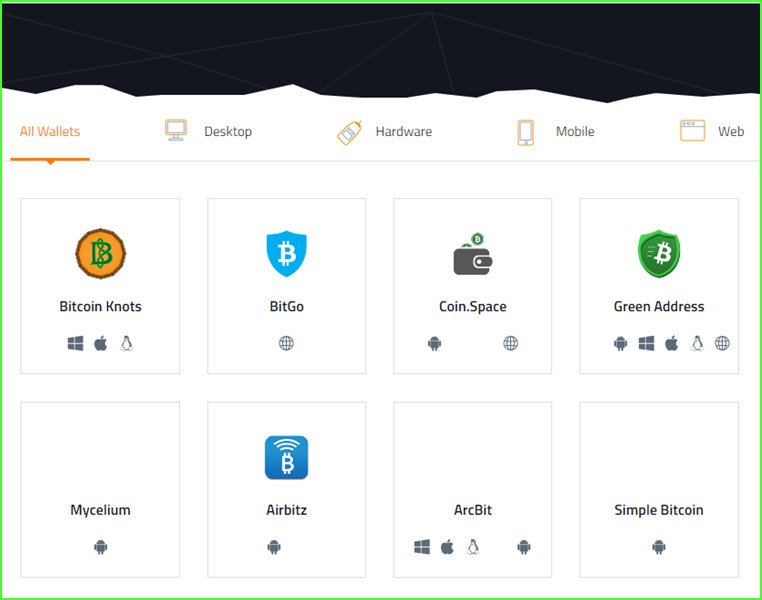Click the Coin.Space wallet name
762x600 pixels.
click(x=473, y=307)
